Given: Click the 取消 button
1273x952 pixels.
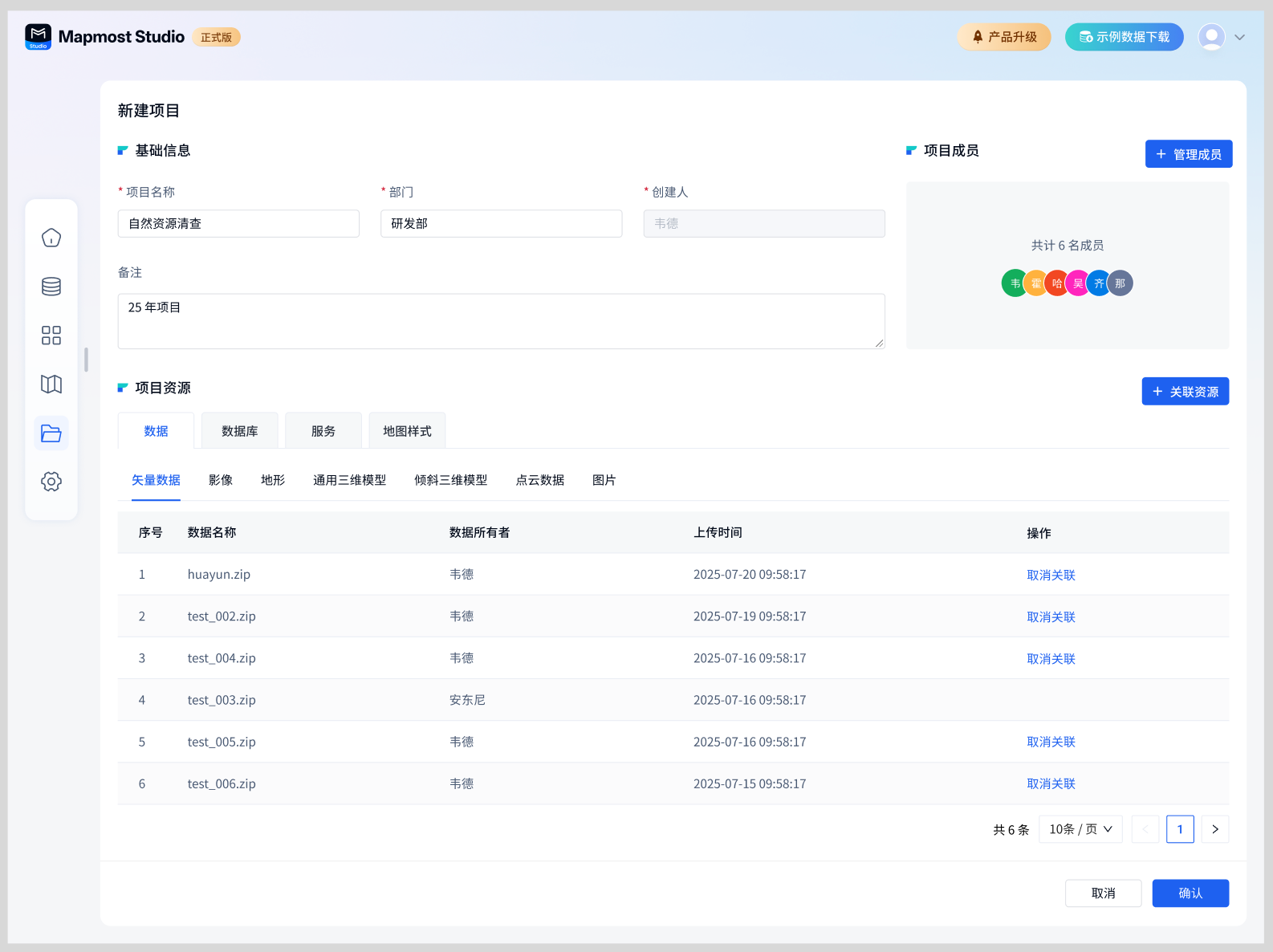Looking at the screenshot, I should coord(1104,893).
